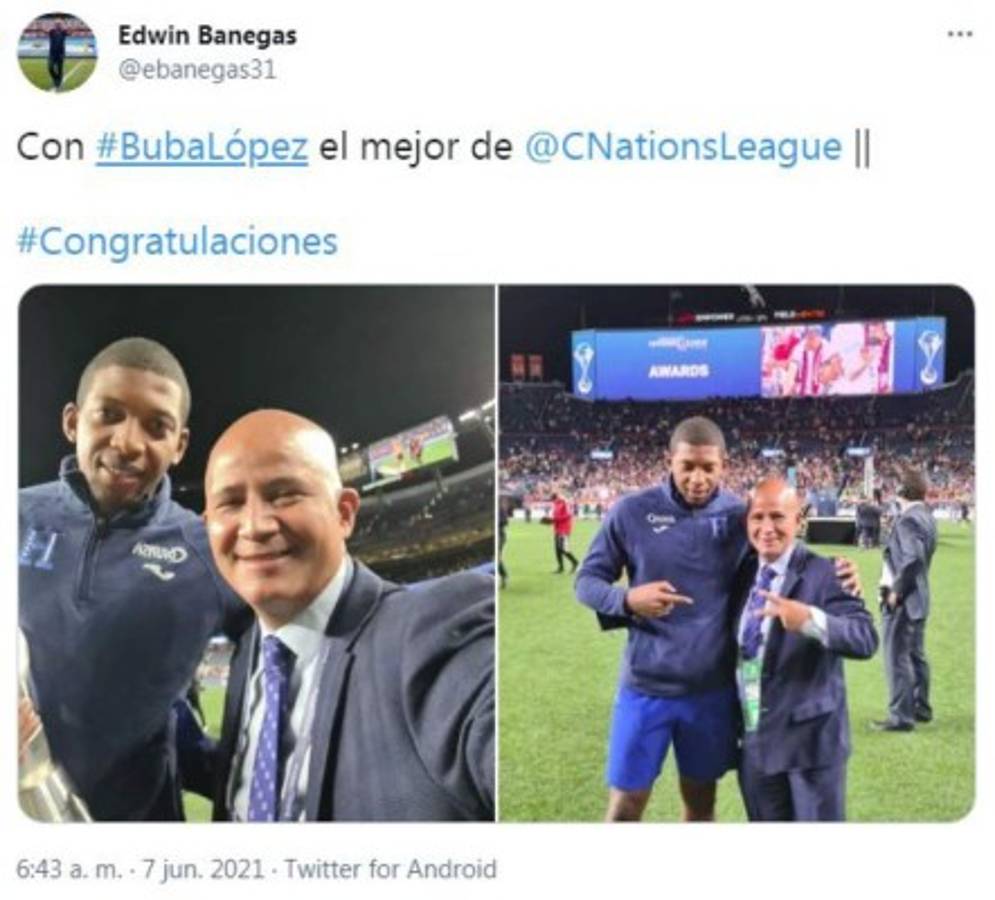Open the right stadium field photo

click(737, 553)
